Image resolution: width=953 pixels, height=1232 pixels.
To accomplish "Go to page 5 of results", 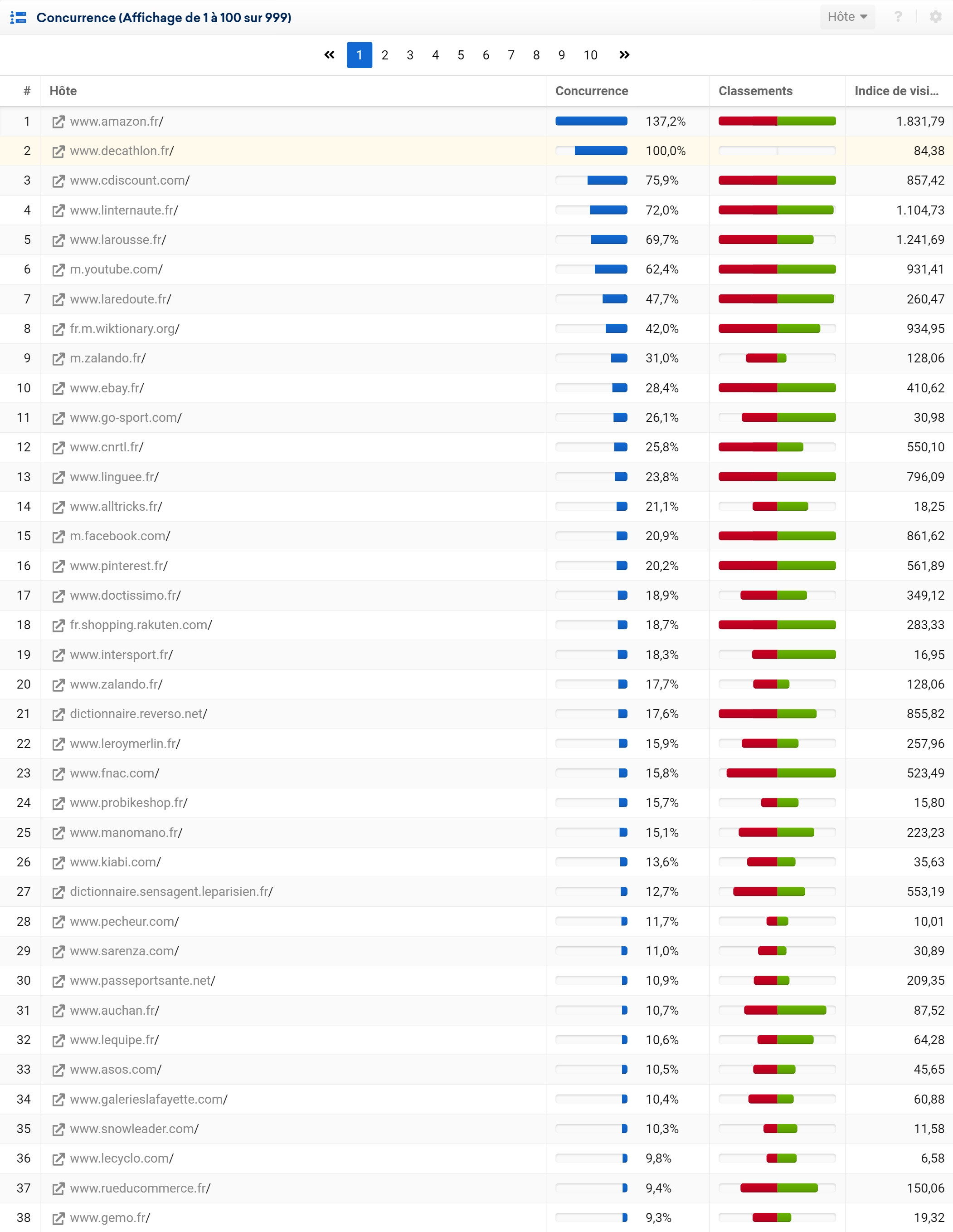I will (x=461, y=55).
